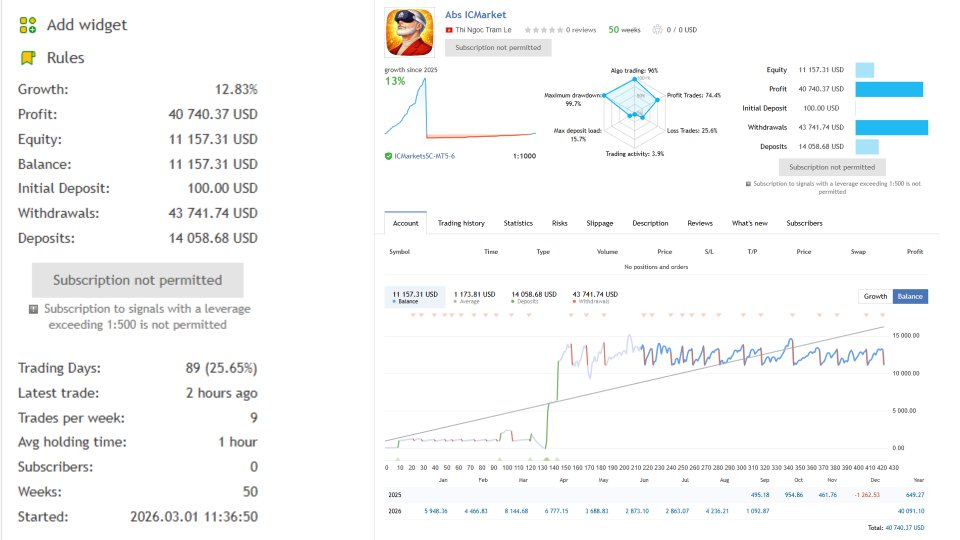Screen dimensions: 960x540
Task: Click the info icon beside leverage notice in left panel
Action: (34, 309)
